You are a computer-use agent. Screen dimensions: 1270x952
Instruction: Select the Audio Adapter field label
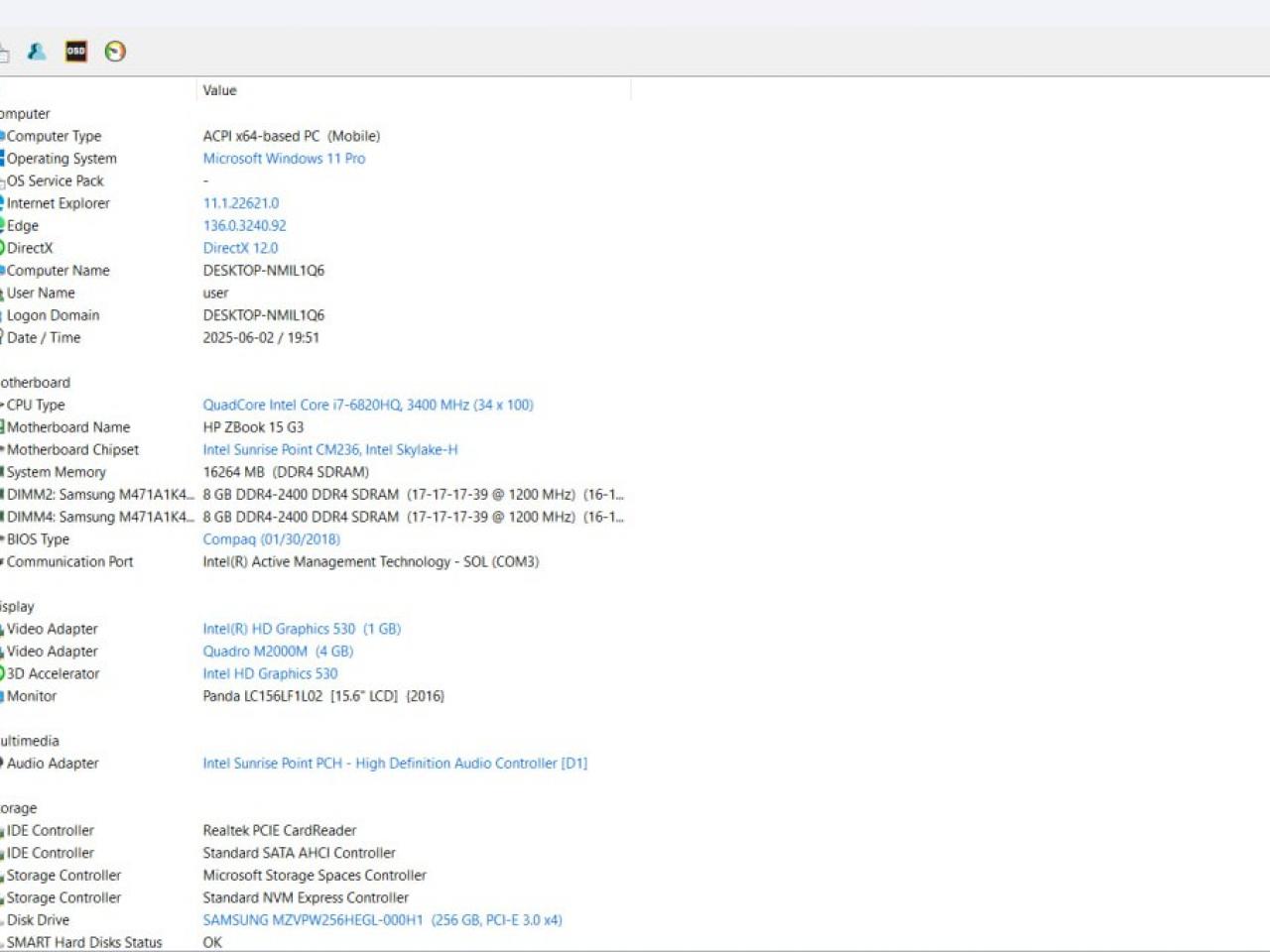pyautogui.click(x=53, y=764)
